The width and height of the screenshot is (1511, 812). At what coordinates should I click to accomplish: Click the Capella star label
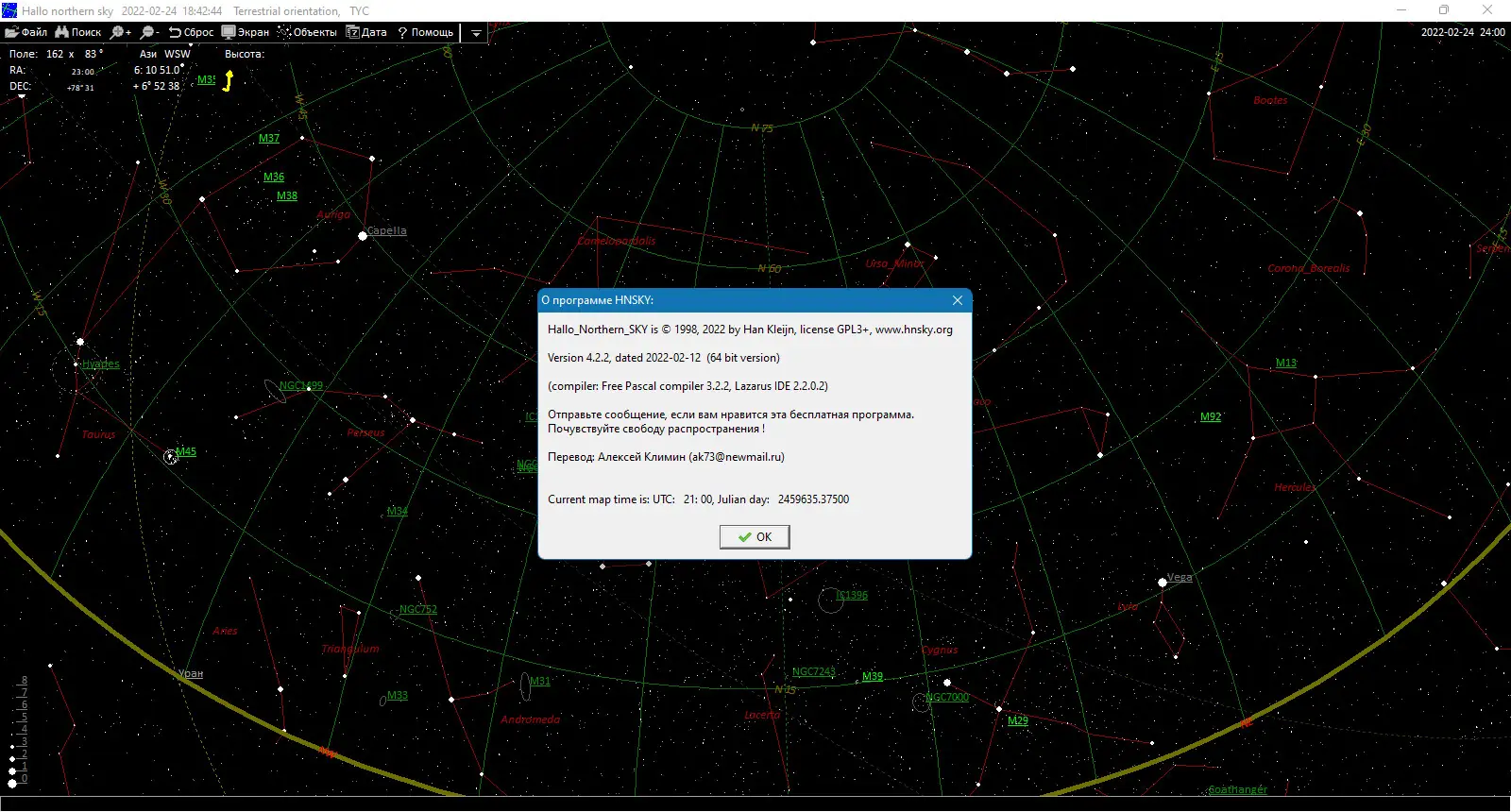coord(387,230)
